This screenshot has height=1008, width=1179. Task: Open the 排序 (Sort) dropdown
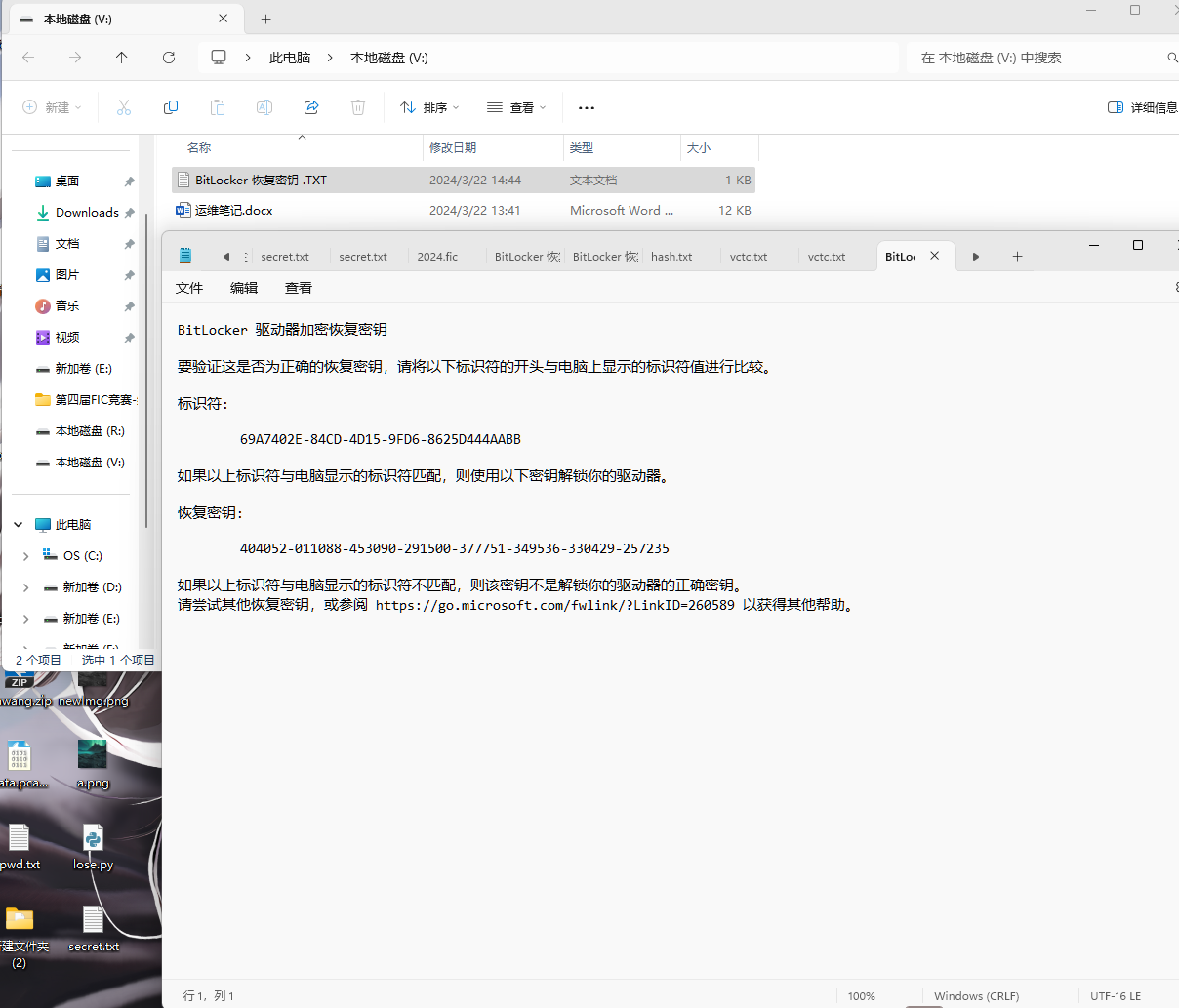(429, 107)
